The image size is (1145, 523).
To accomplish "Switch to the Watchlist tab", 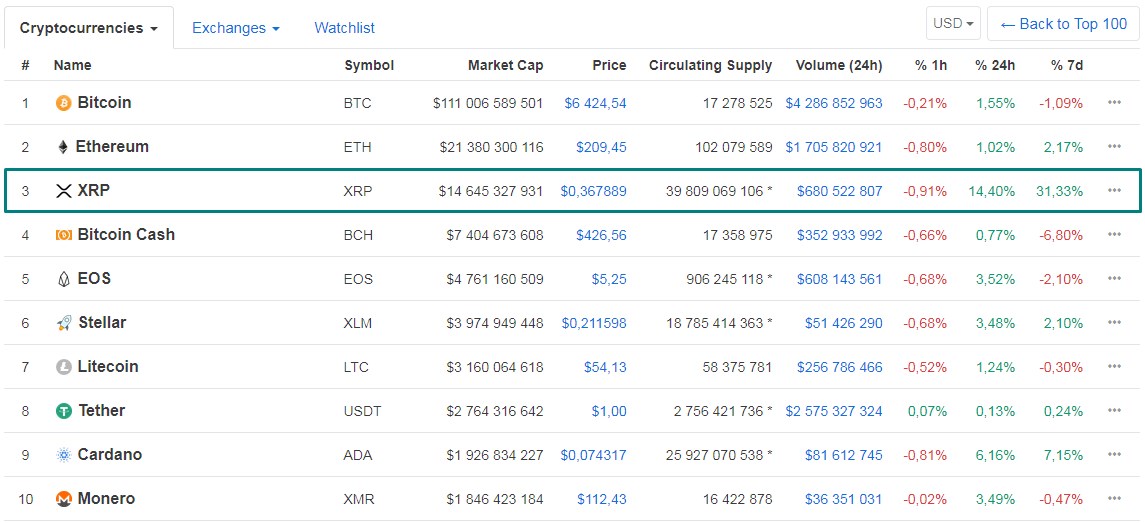I will click(x=345, y=28).
